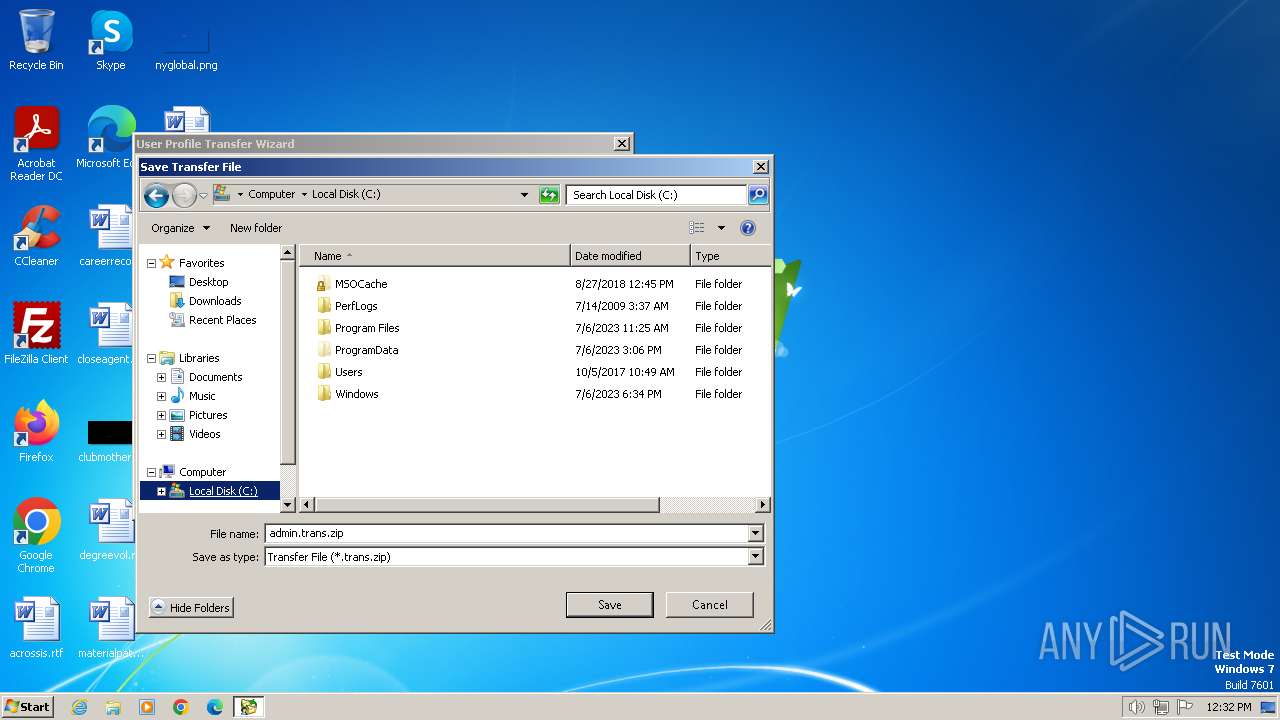This screenshot has height=720, width=1280.
Task: Open Acrobat Reader DC desktop icon
Action: click(x=36, y=144)
